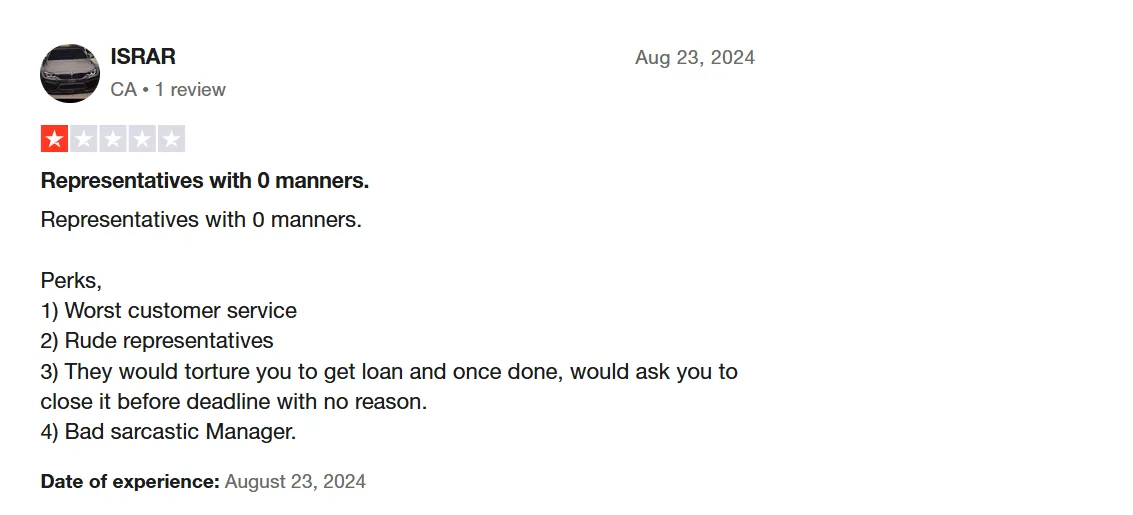Click the 'Date of experience:' label
Viewport: 1133px width, 515px height.
(130, 482)
